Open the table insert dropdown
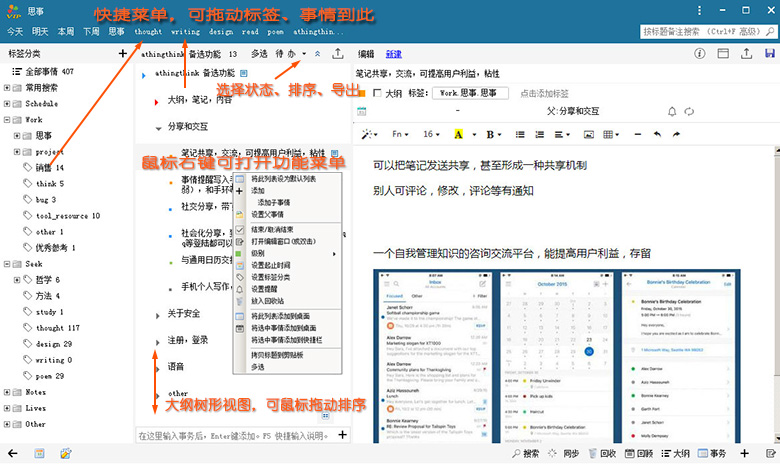The image size is (780, 464). (611, 134)
